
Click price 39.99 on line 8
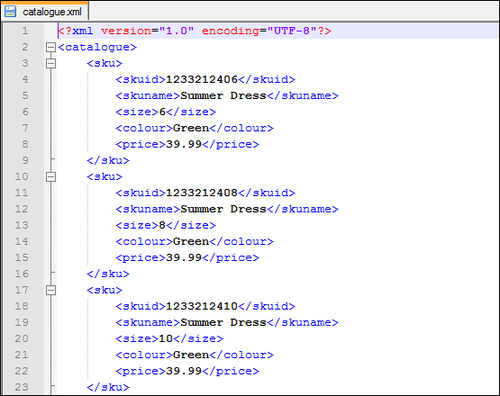coord(184,144)
